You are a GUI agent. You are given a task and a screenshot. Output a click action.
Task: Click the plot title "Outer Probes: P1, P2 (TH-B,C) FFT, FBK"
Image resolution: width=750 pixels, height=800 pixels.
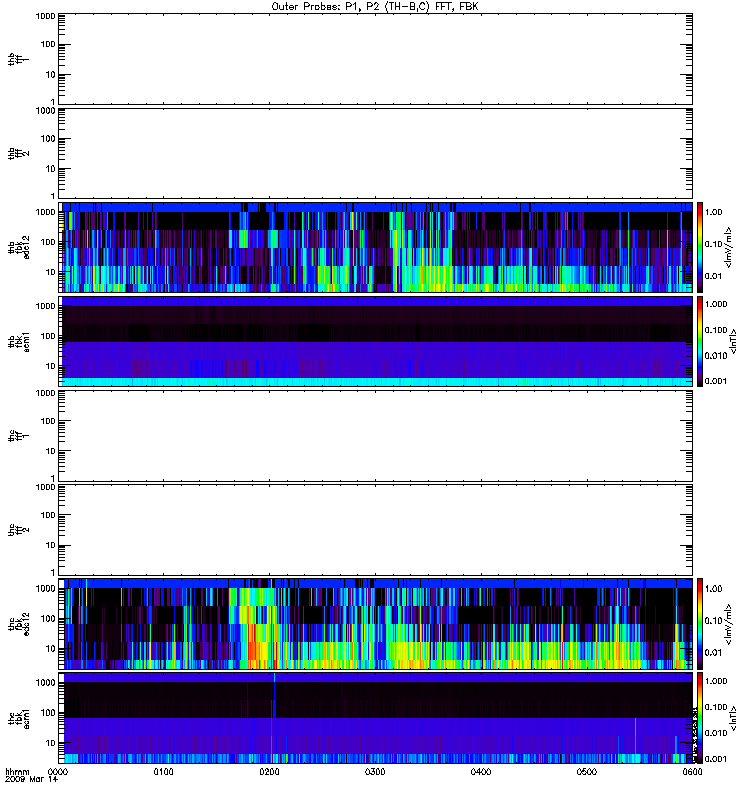point(375,7)
